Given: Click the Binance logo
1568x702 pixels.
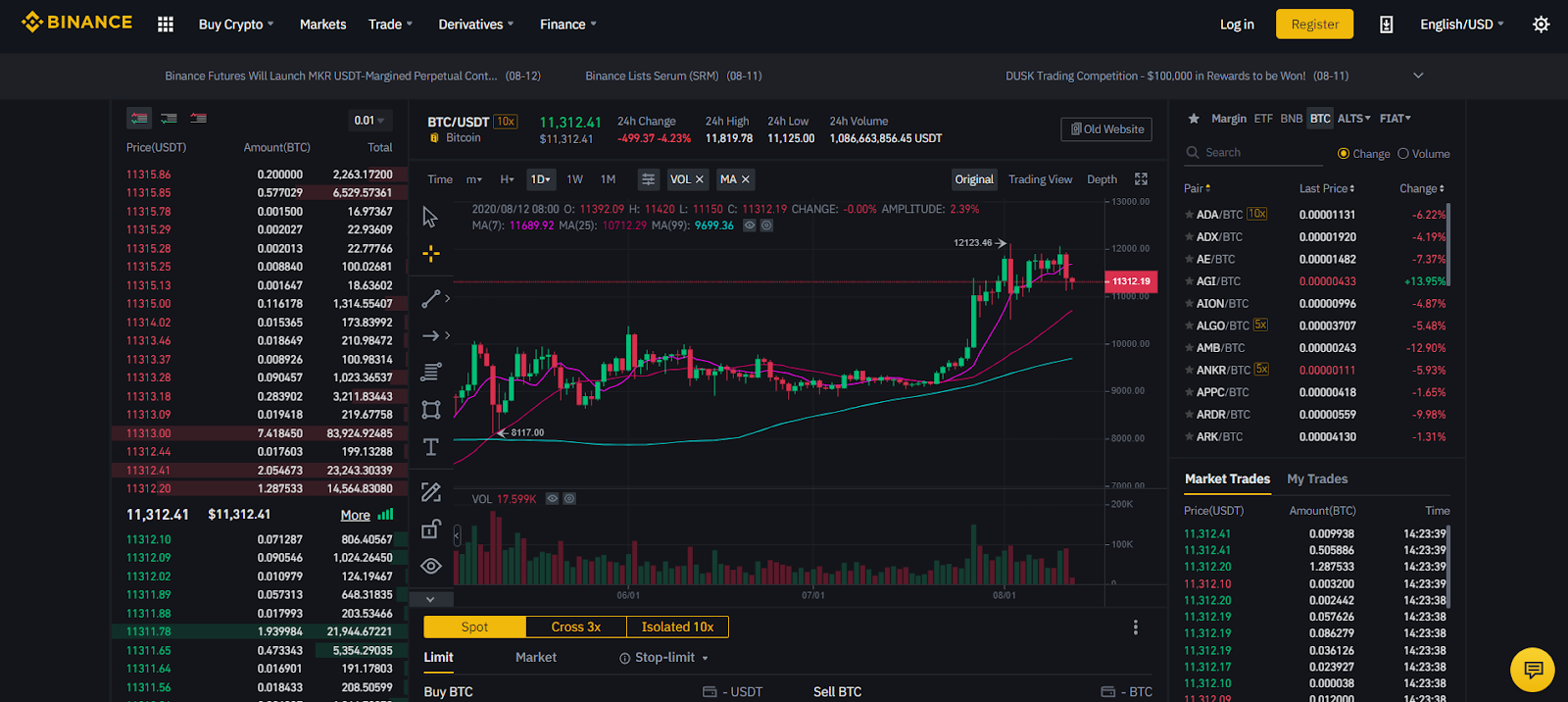Looking at the screenshot, I should click(76, 23).
